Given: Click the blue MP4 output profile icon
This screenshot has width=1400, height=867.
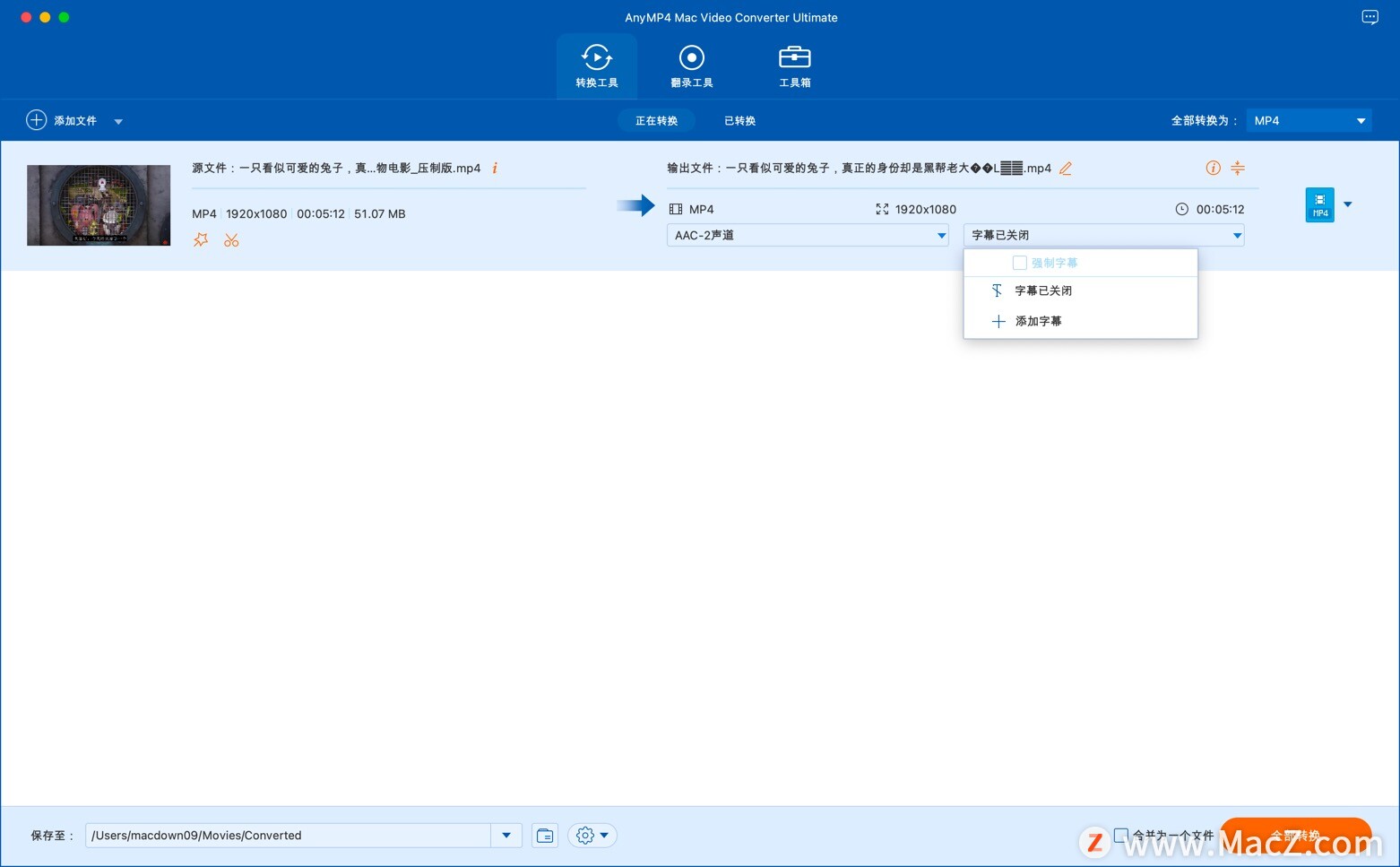Looking at the screenshot, I should pos(1318,204).
